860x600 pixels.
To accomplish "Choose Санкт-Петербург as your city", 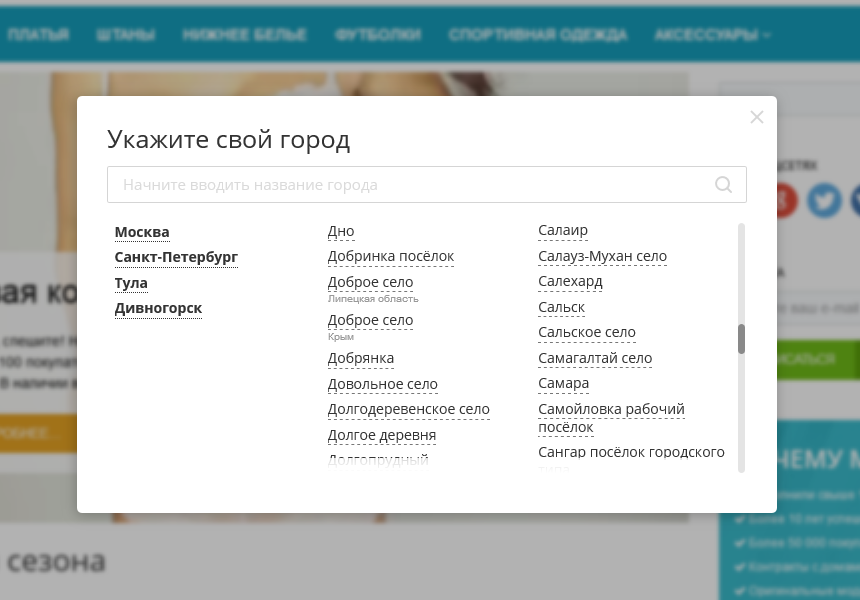I will [x=176, y=257].
